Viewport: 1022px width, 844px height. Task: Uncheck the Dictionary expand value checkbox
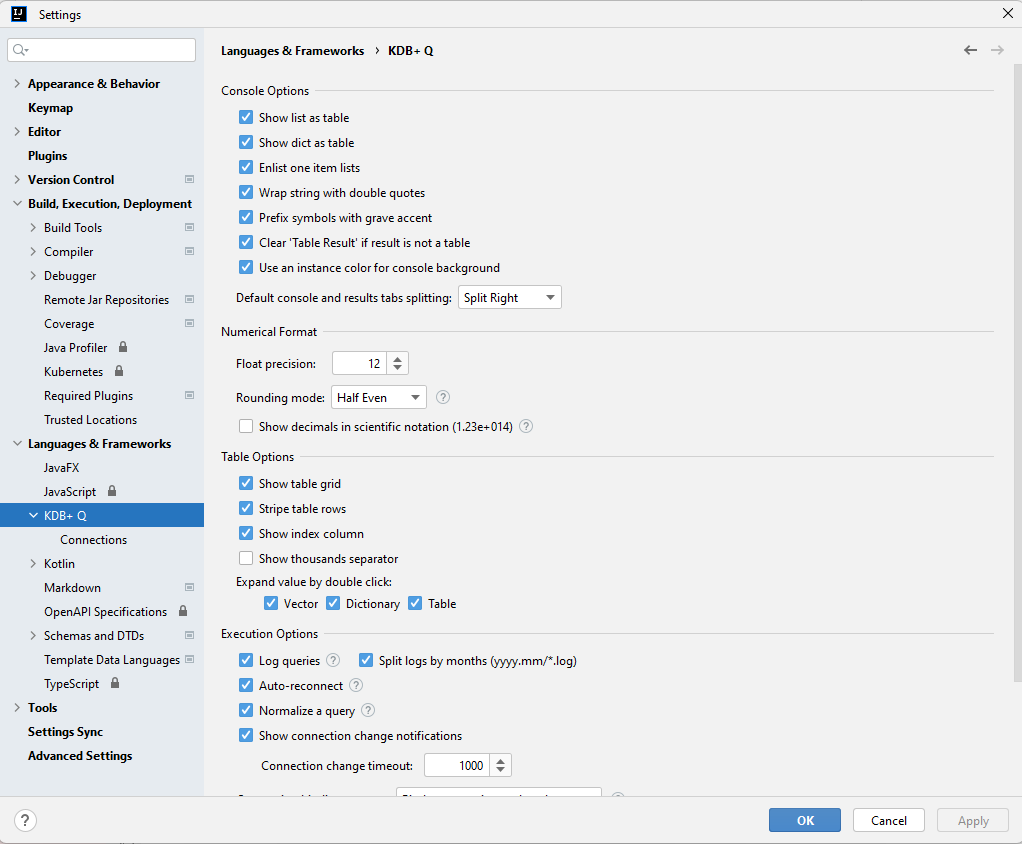click(x=333, y=604)
